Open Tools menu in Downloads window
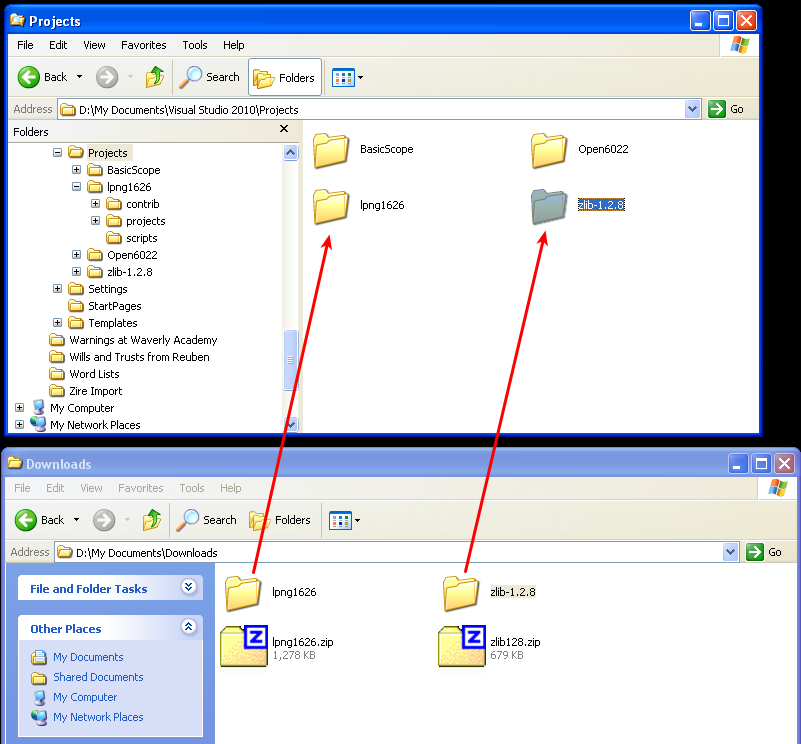801x744 pixels. 192,488
